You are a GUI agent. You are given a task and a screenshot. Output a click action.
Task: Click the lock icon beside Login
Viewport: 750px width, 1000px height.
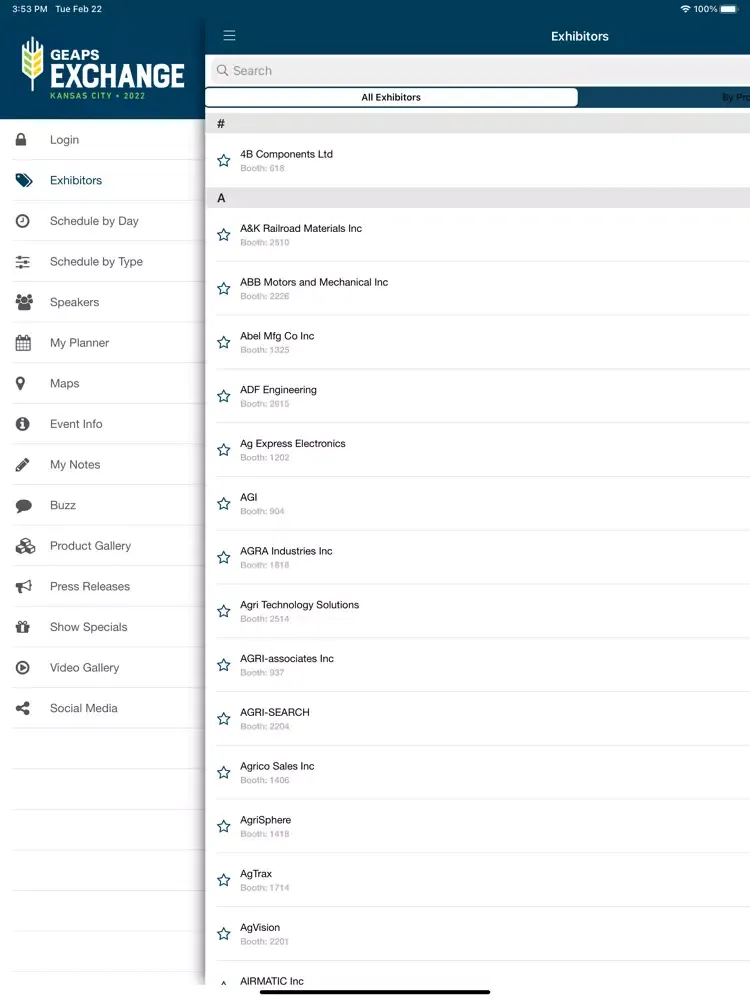coord(21,139)
